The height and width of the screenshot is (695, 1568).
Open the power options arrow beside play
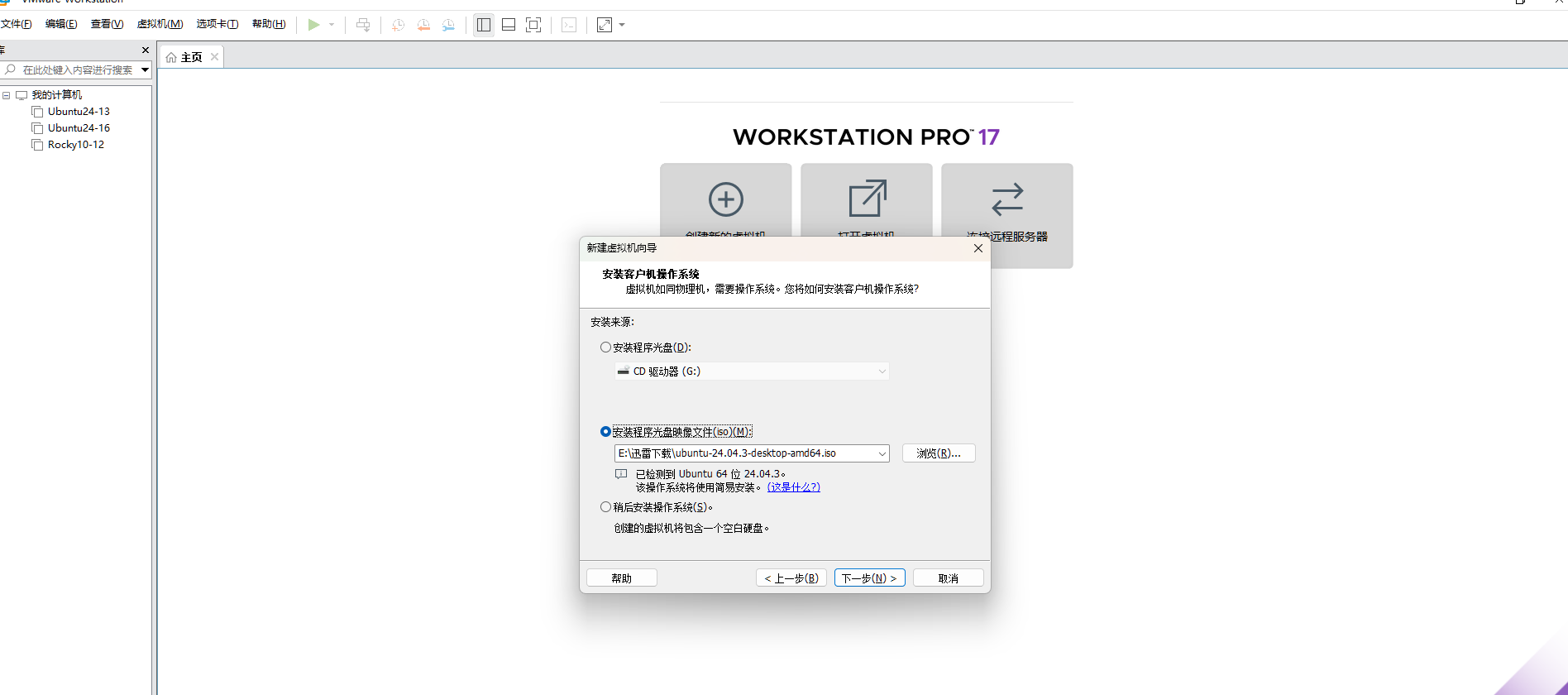point(332,25)
